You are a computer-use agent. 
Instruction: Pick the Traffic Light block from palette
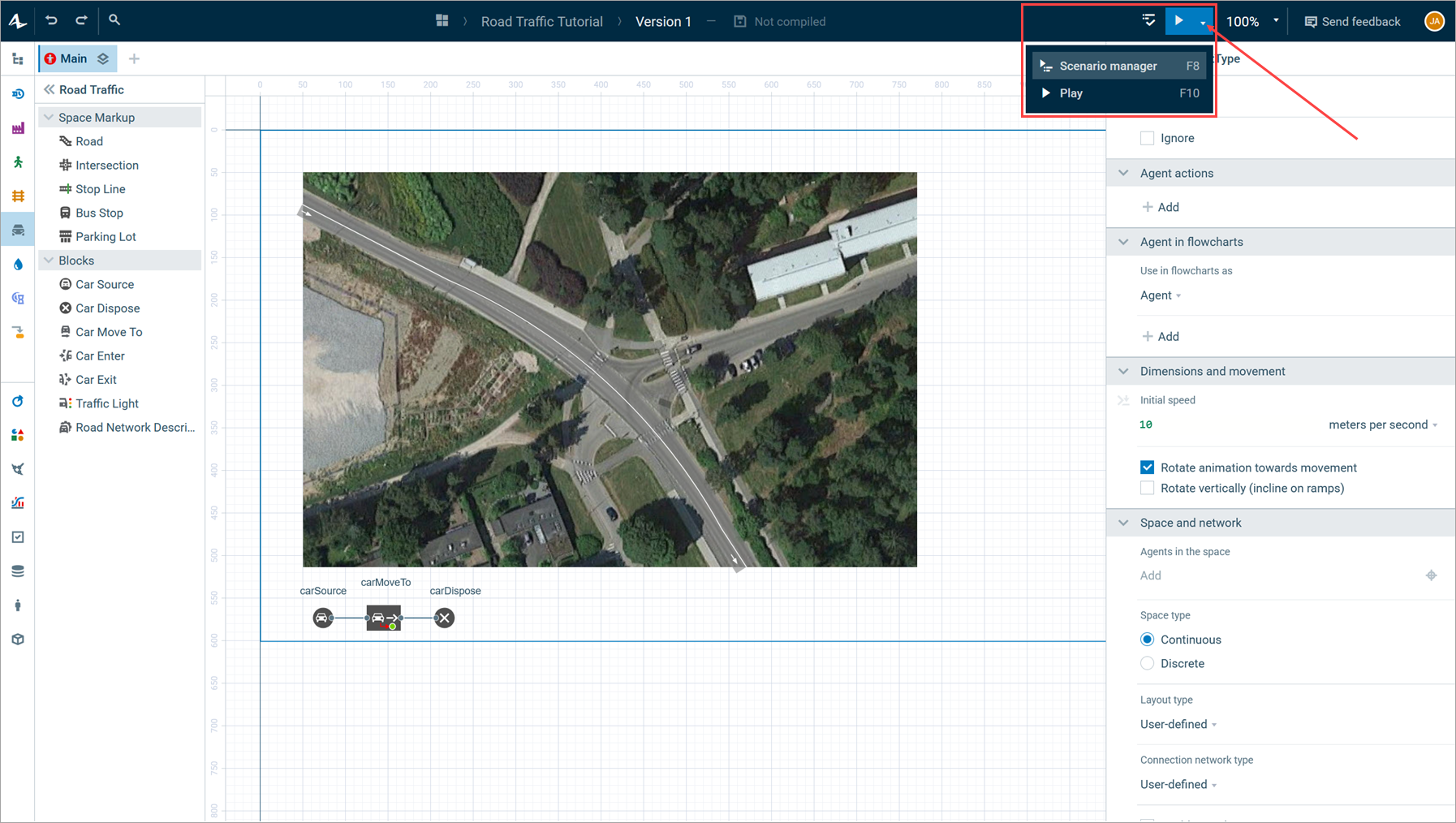106,403
